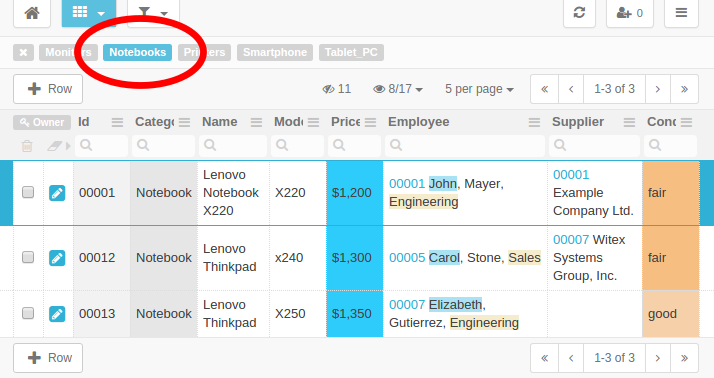Screen dimensions: 714x378
Task: Select the checkbox for row 00013
Action: pos(28,313)
